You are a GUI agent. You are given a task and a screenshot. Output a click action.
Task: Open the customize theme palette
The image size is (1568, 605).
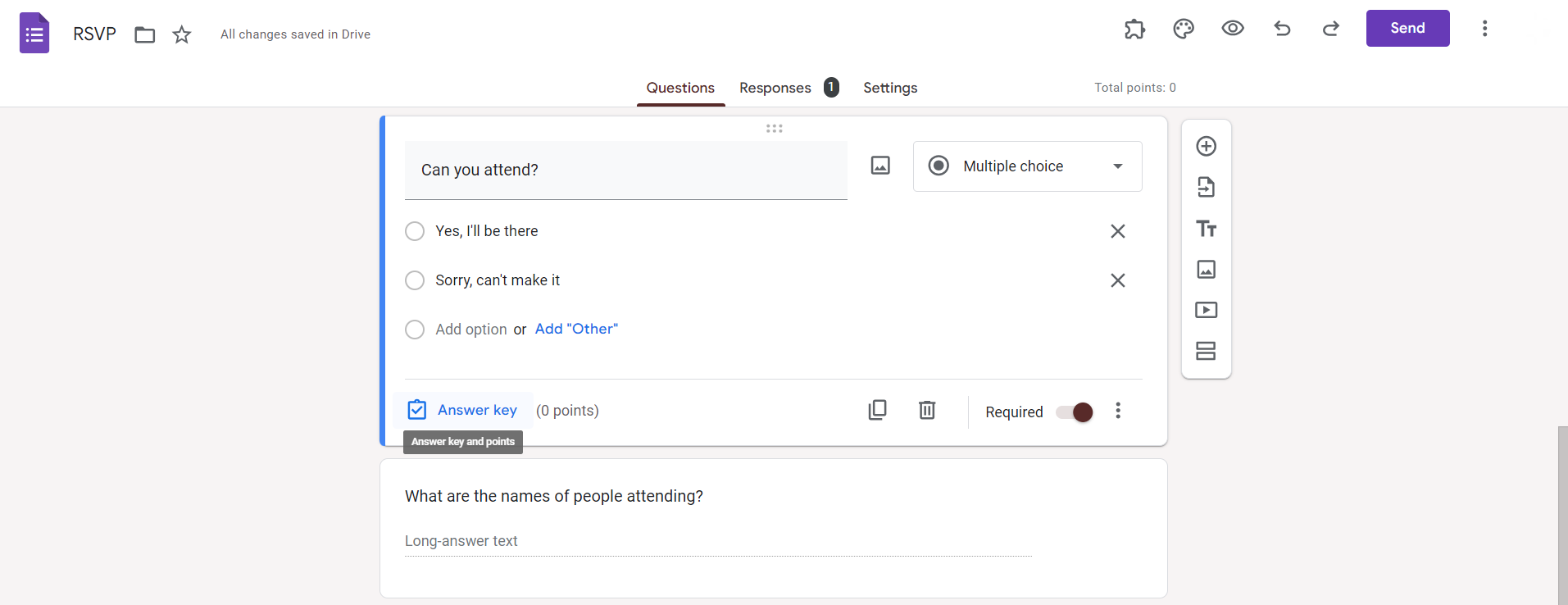tap(1184, 30)
